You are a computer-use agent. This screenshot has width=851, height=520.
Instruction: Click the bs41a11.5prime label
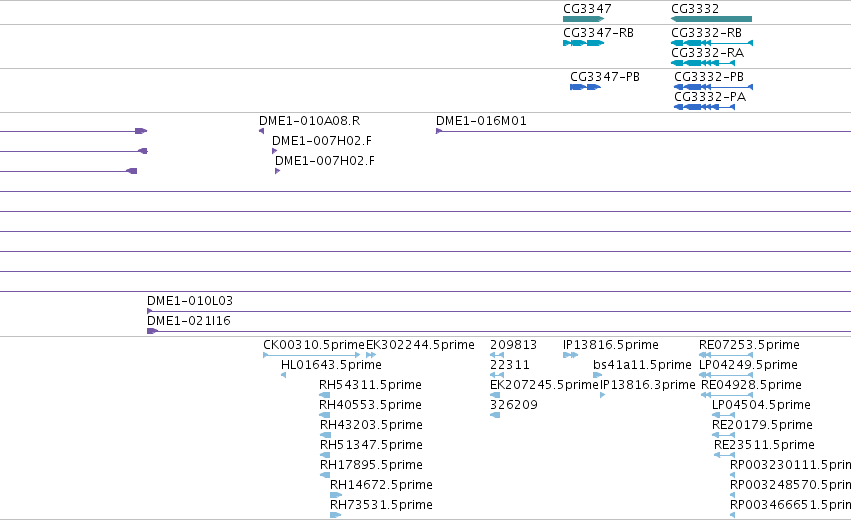click(x=643, y=365)
